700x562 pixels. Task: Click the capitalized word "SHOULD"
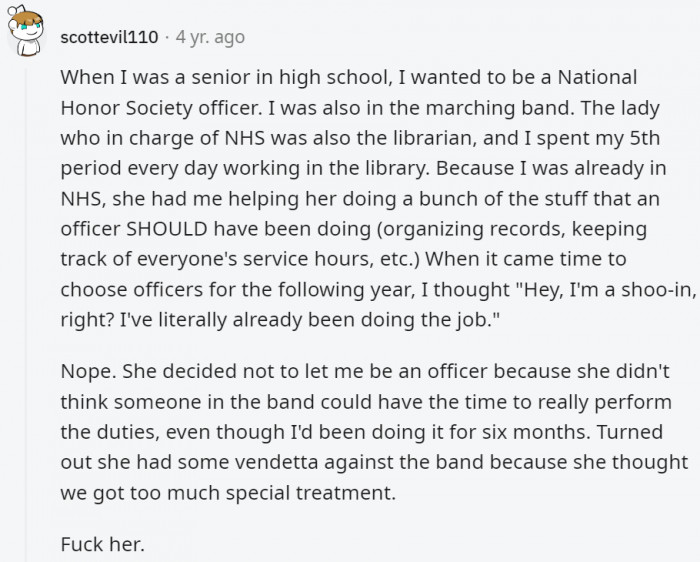167,229
